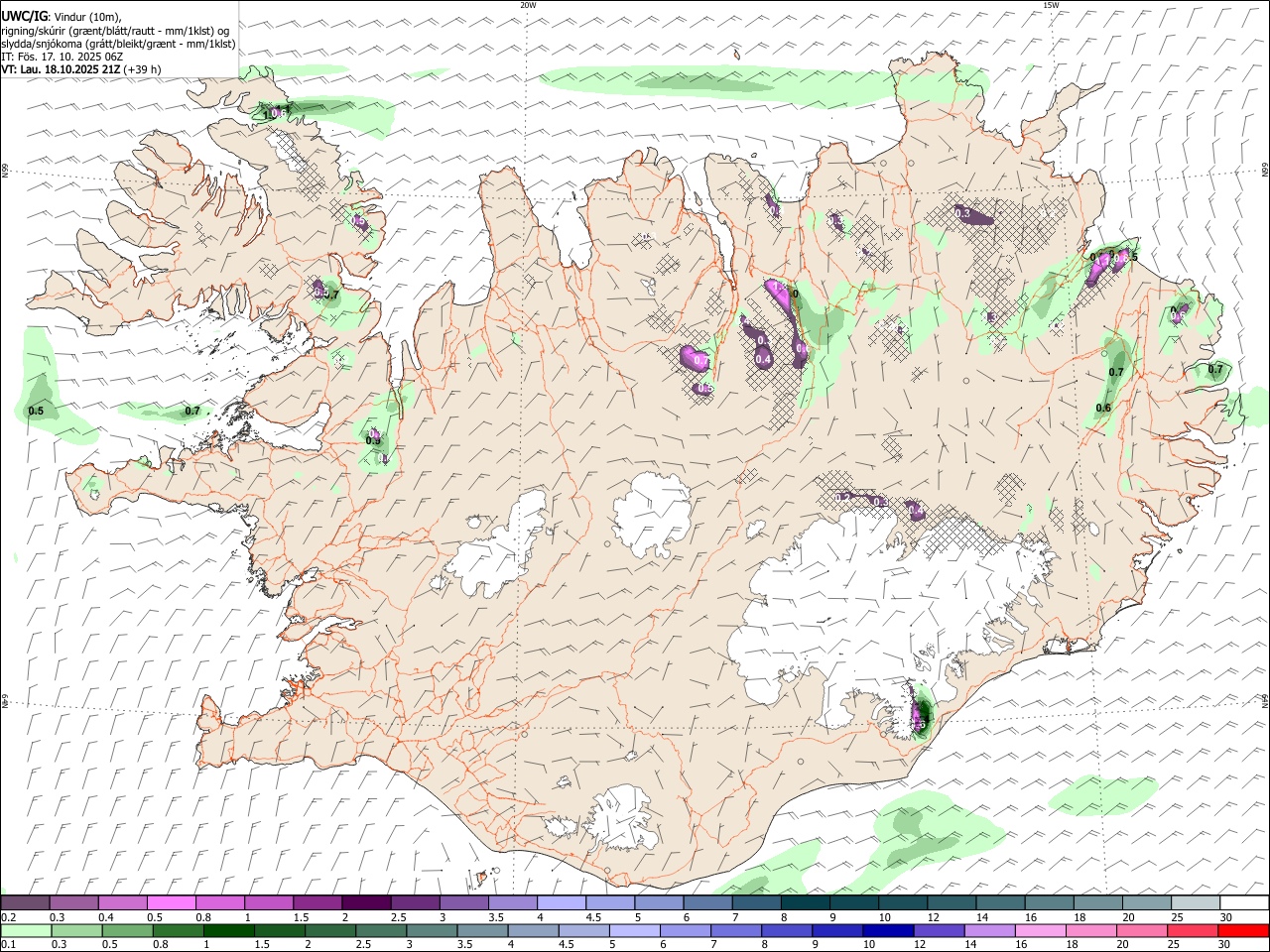Click the greyish-purple swatch above top-row '0.2'
1270x952 pixels.
[25, 903]
